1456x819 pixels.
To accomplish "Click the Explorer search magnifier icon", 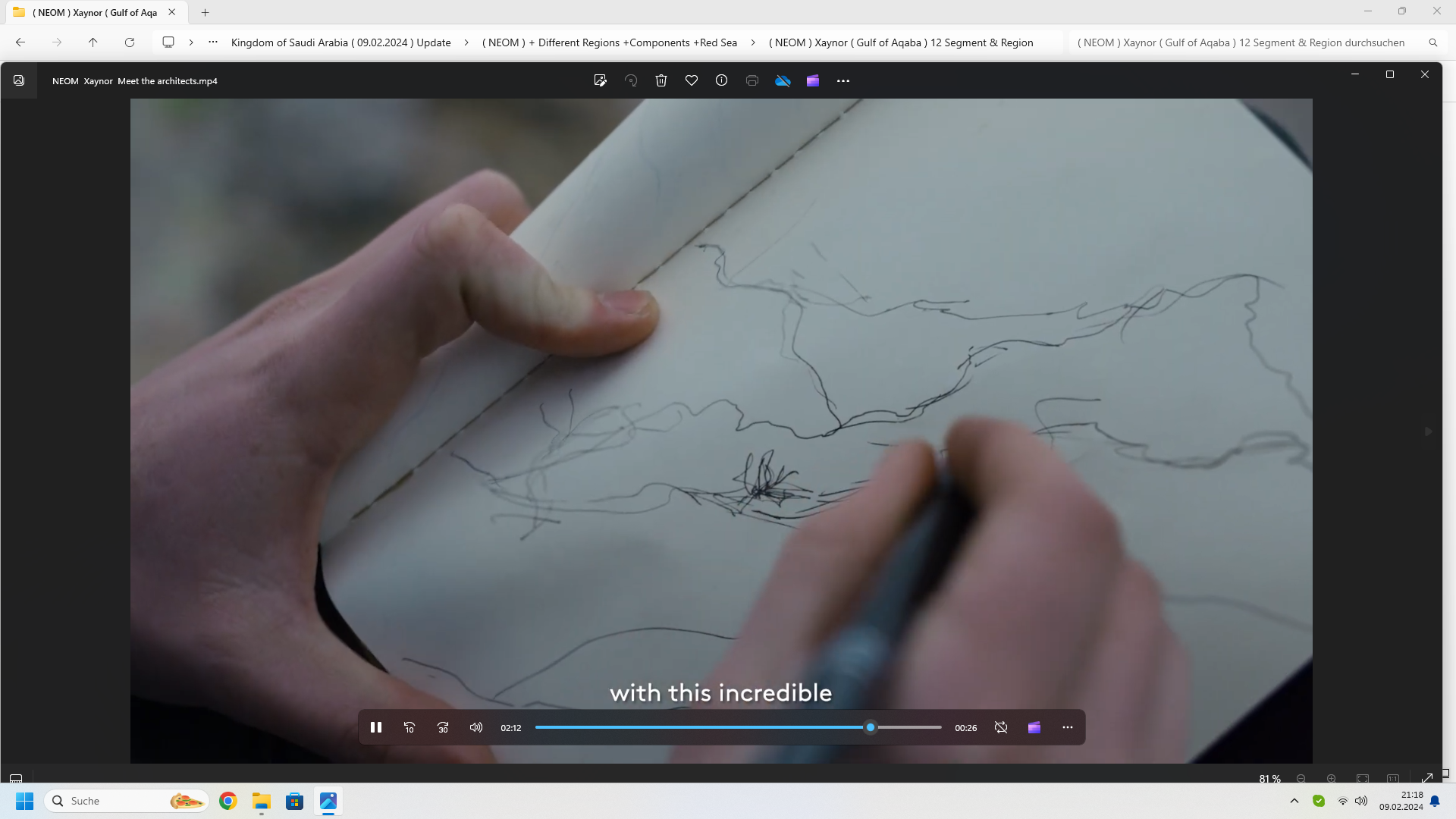I will 1433,42.
